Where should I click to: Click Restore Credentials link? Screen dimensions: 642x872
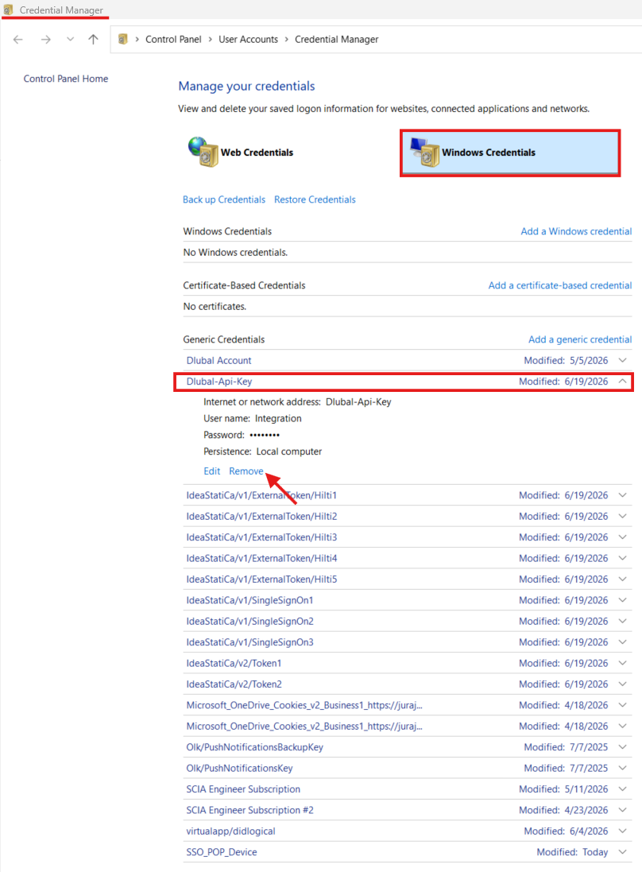pos(315,200)
